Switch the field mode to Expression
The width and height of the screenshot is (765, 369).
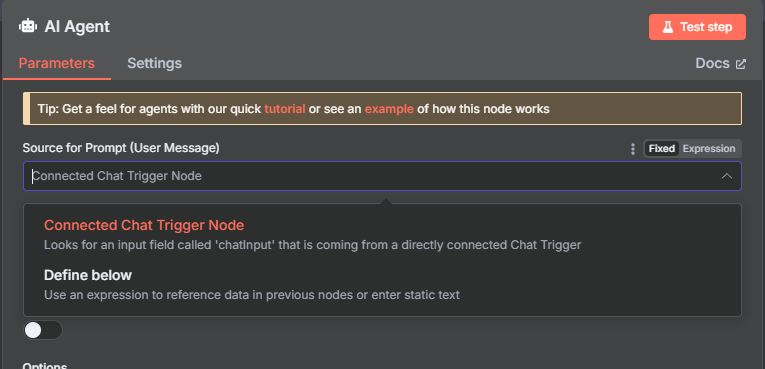pyautogui.click(x=708, y=149)
